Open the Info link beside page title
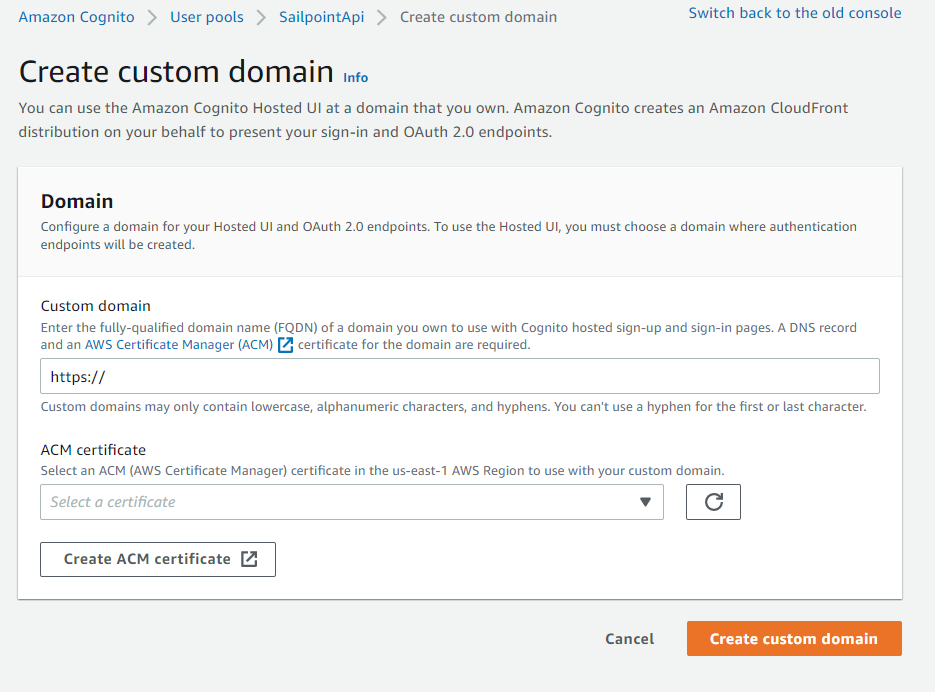Image resolution: width=935 pixels, height=692 pixels. pos(355,77)
